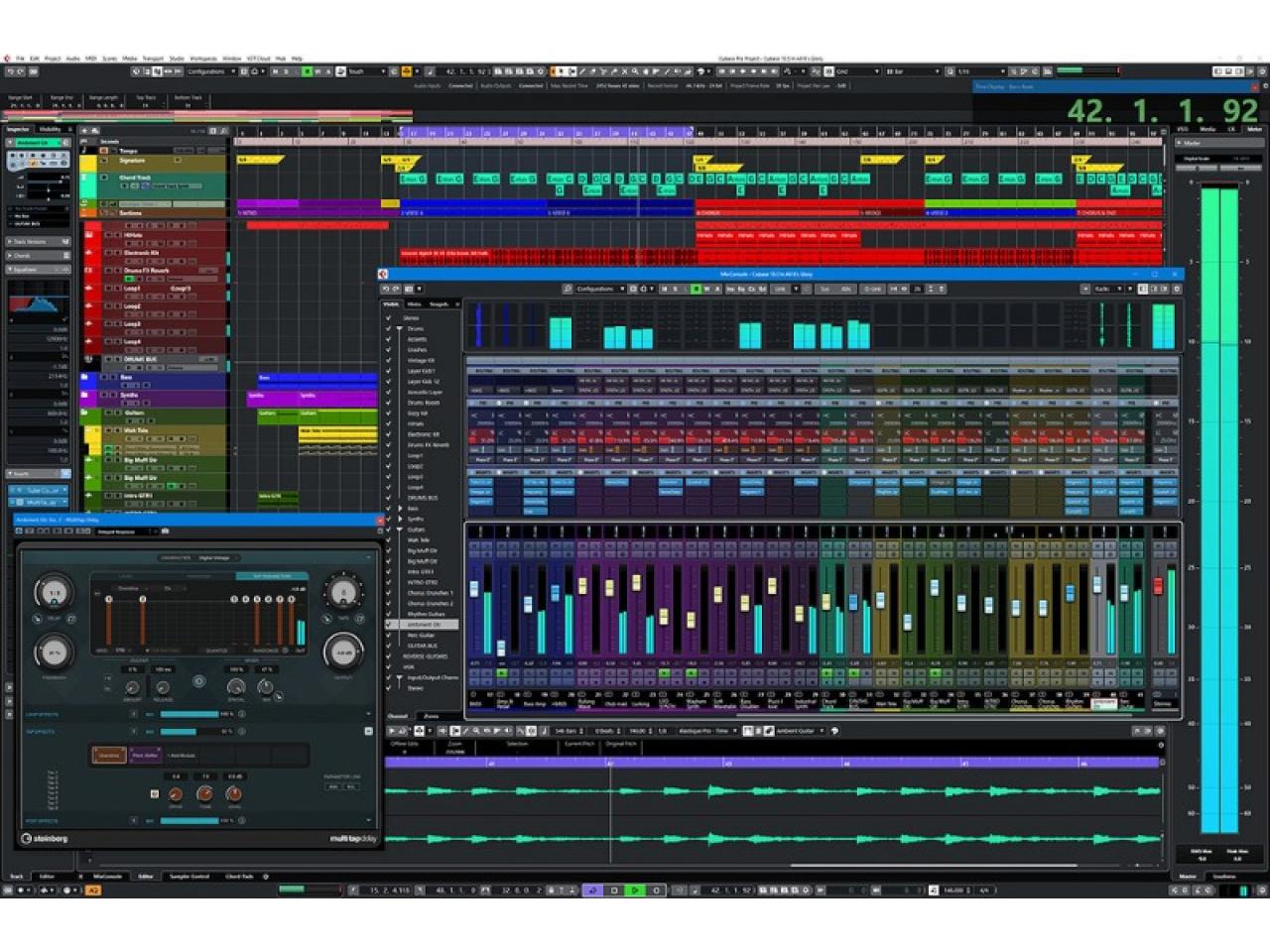Click the red Stereo Out channel fader
This screenshot has height=952, width=1270.
1157,586
